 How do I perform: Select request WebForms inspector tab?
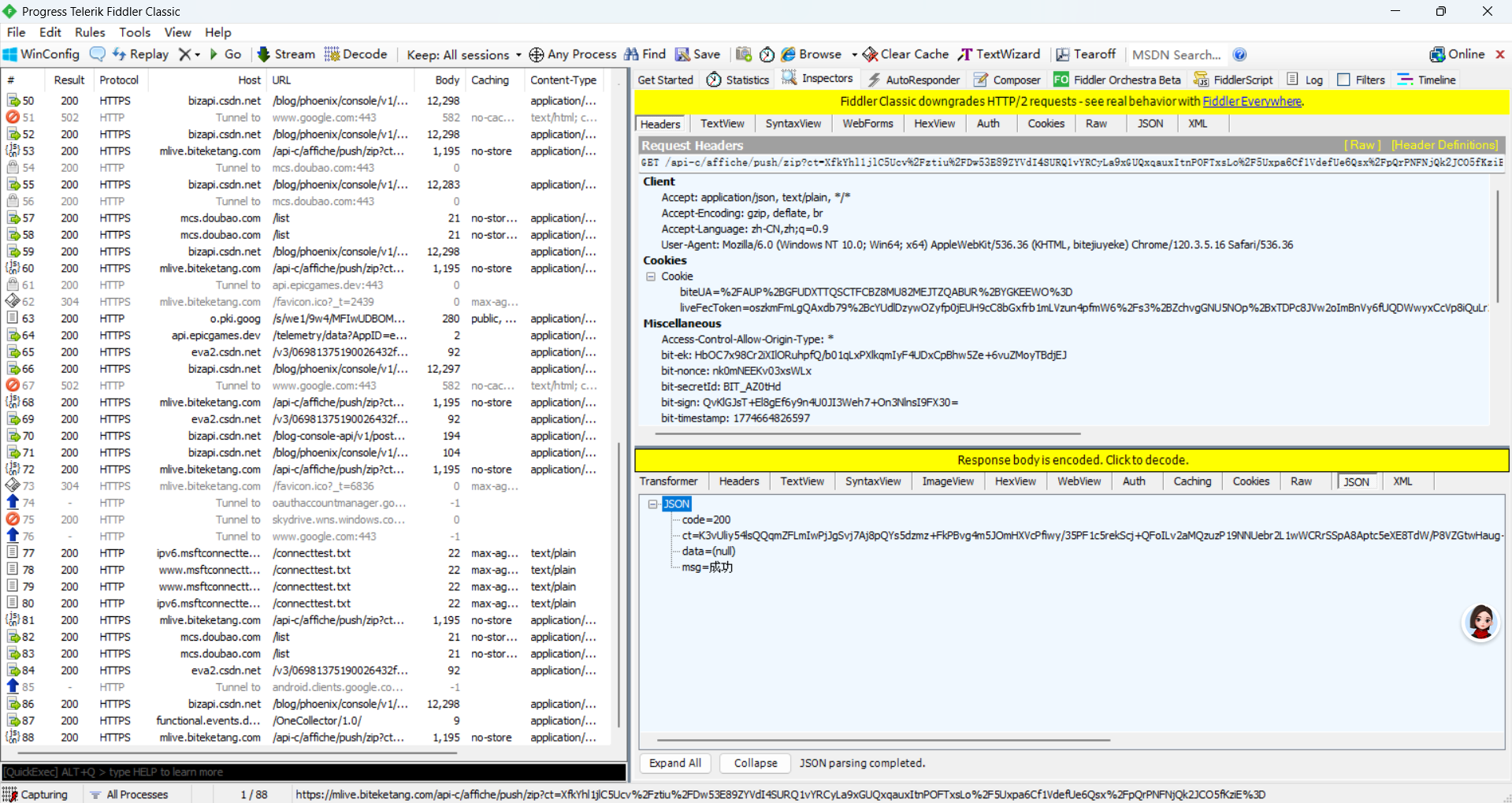point(867,124)
